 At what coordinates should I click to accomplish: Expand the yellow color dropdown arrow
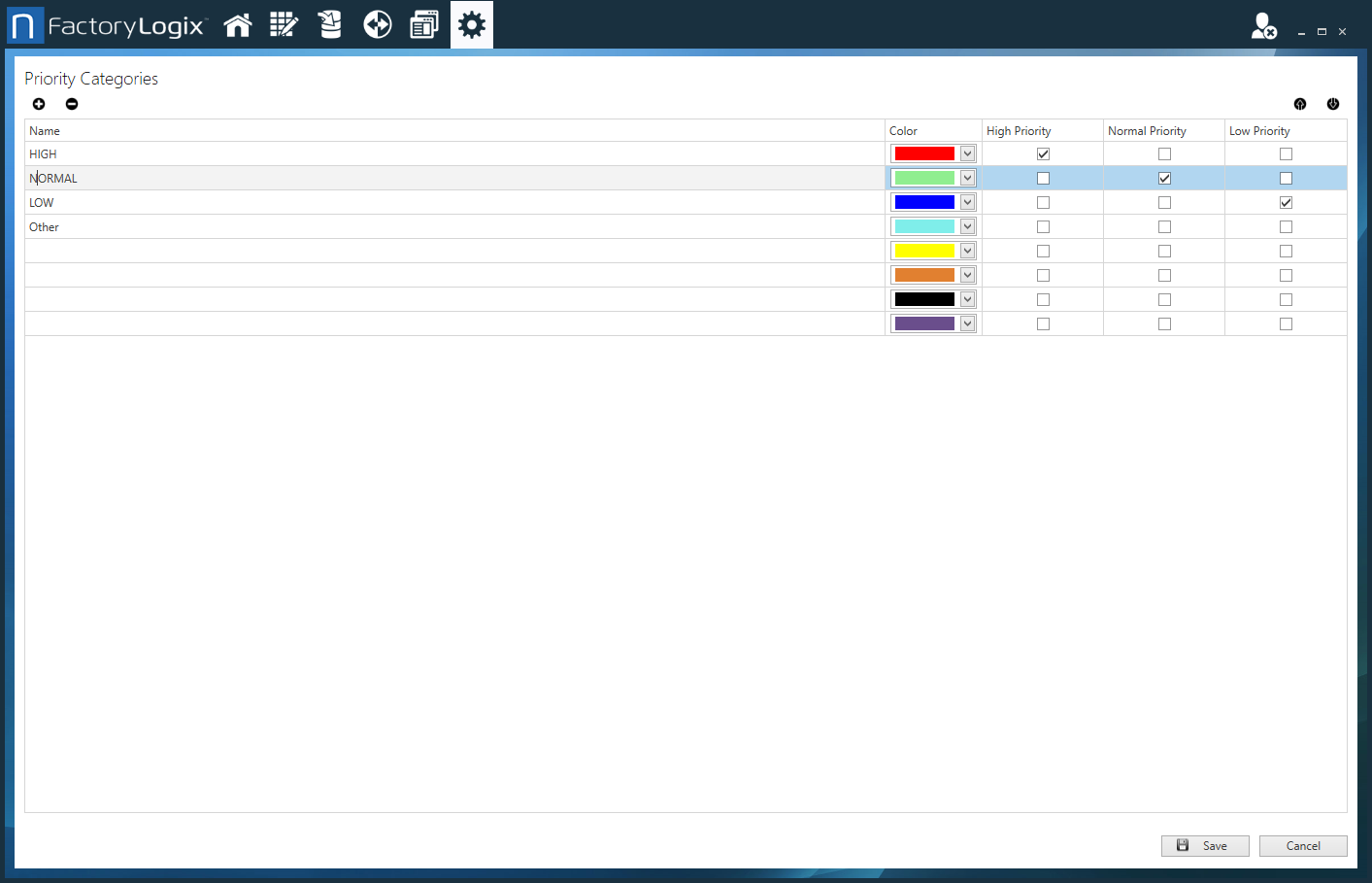pos(967,251)
